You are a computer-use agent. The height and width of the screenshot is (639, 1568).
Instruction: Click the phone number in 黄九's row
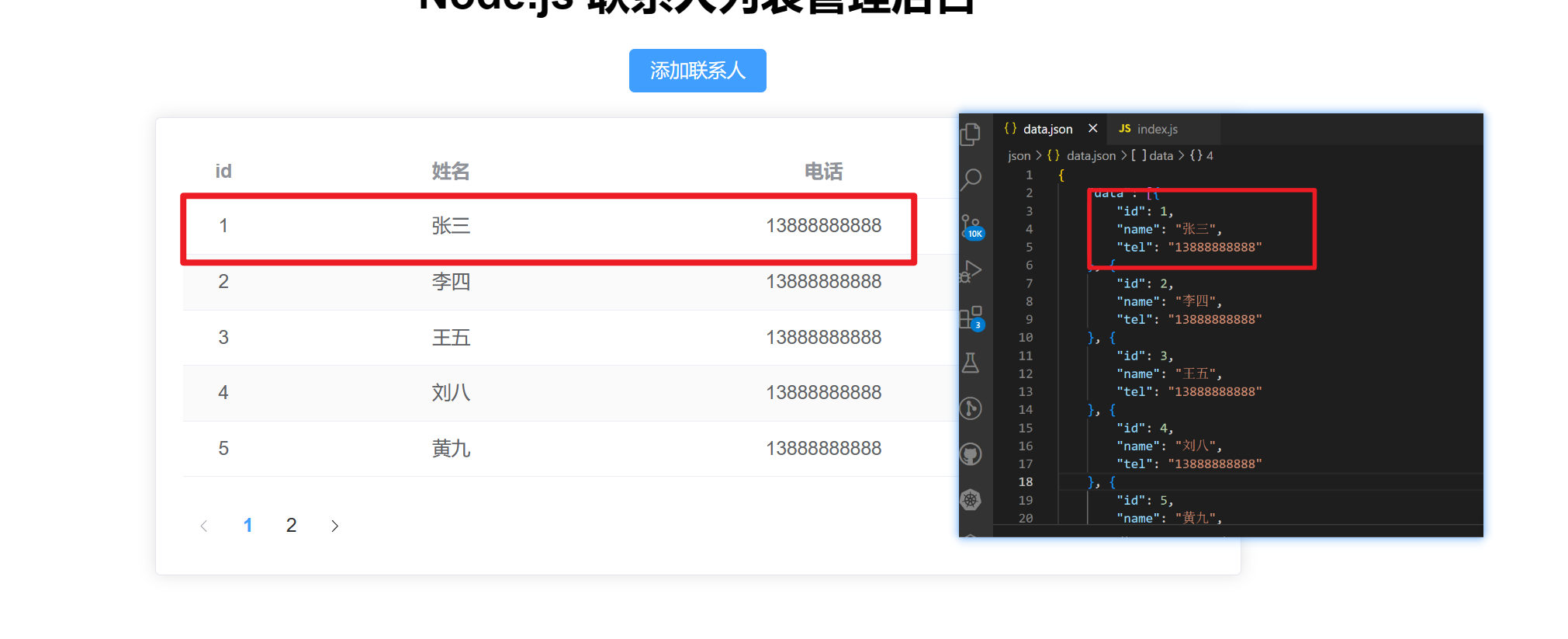(x=823, y=448)
